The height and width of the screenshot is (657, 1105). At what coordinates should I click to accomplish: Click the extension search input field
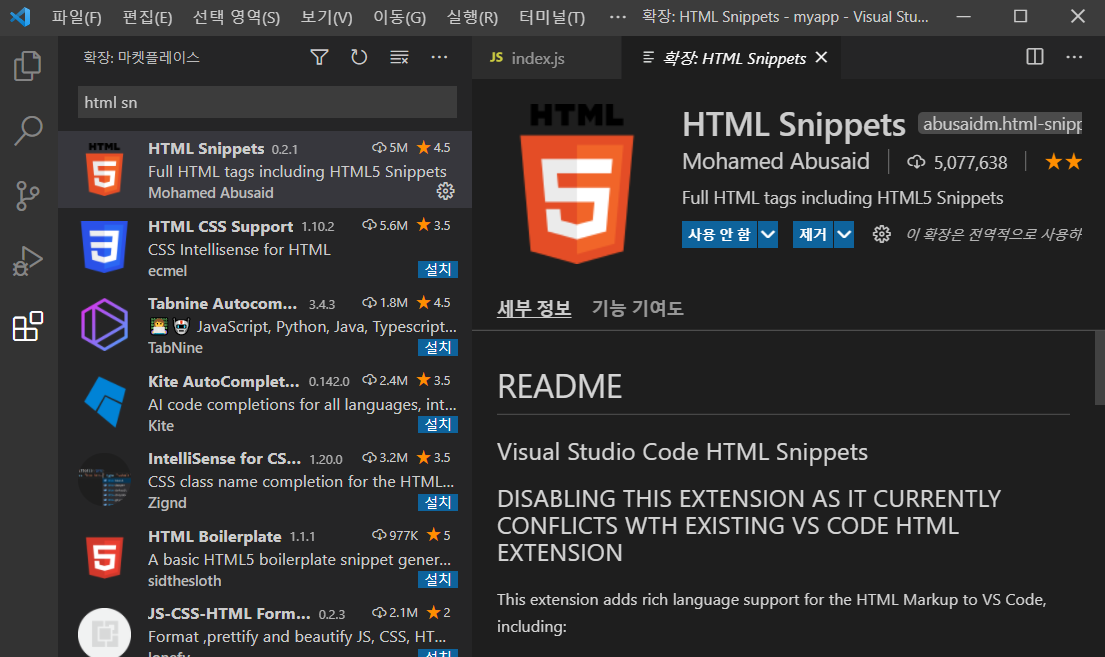point(267,102)
